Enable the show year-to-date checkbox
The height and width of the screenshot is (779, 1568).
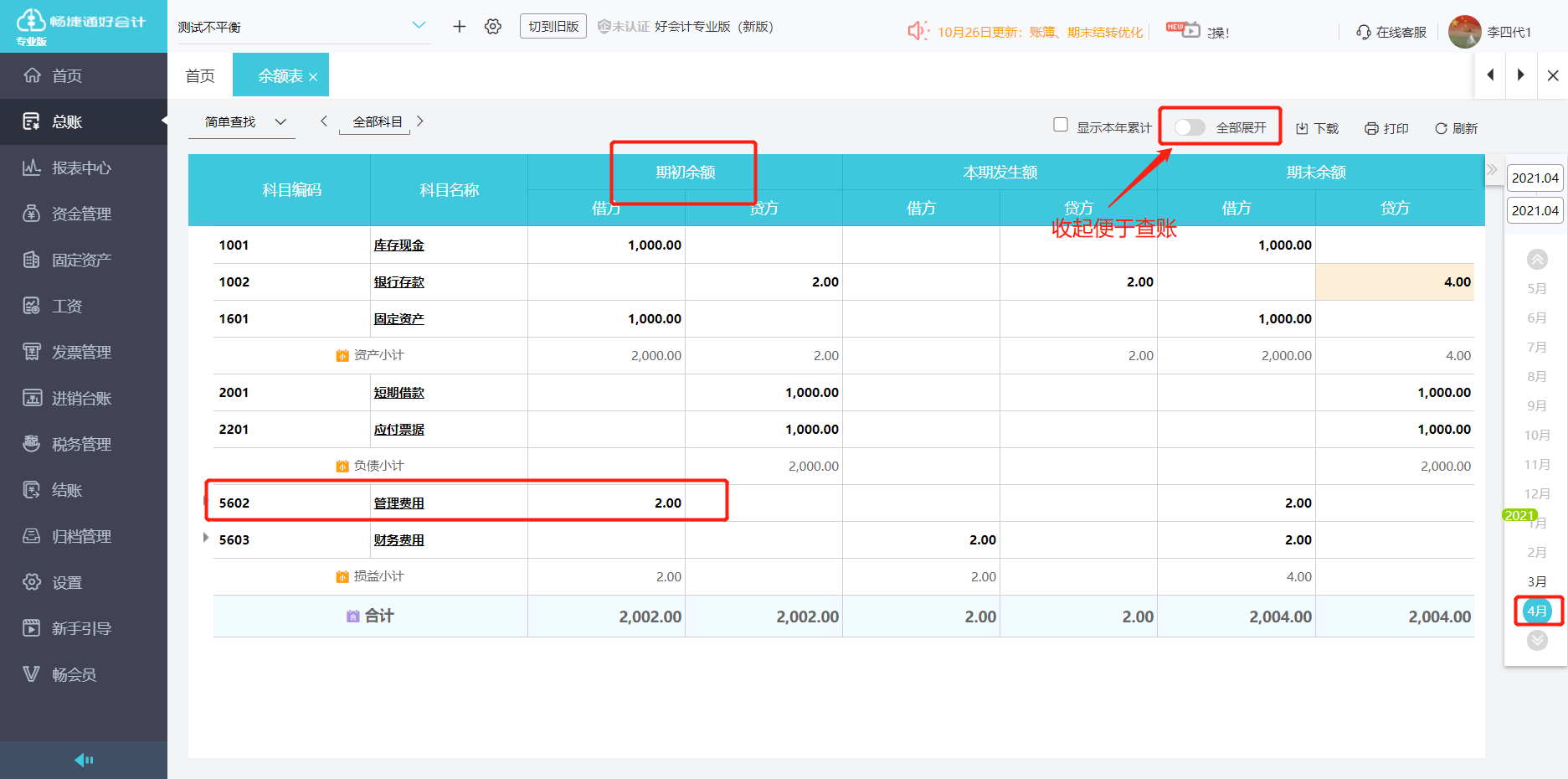click(1061, 125)
